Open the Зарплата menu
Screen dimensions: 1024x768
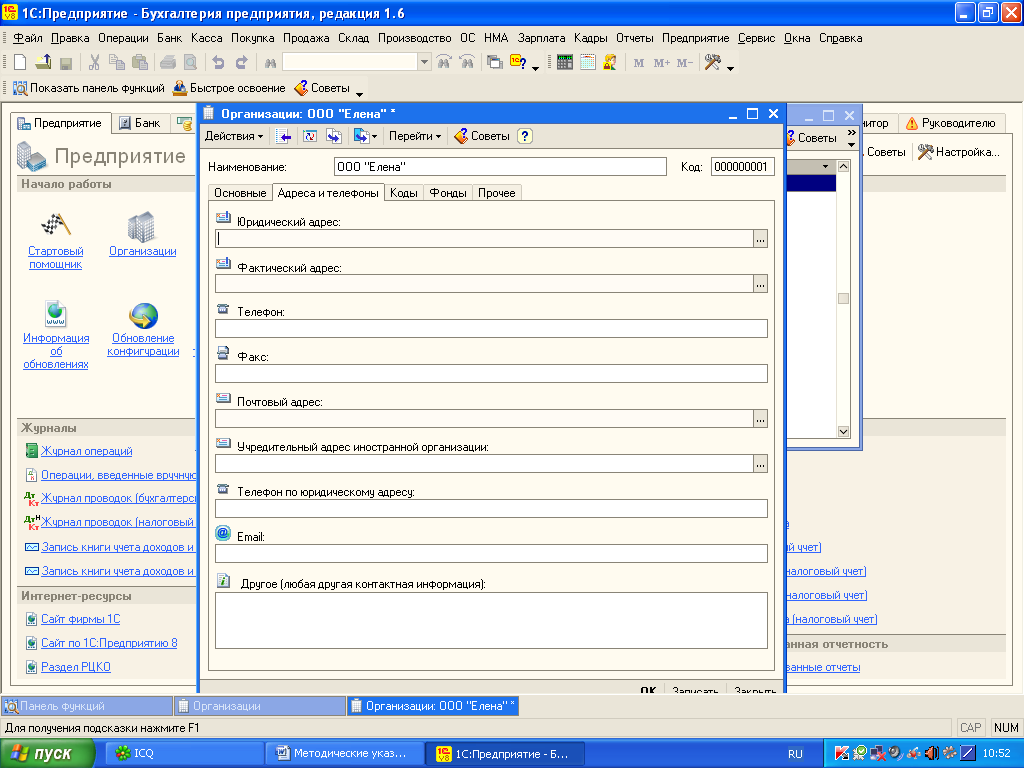[x=541, y=38]
